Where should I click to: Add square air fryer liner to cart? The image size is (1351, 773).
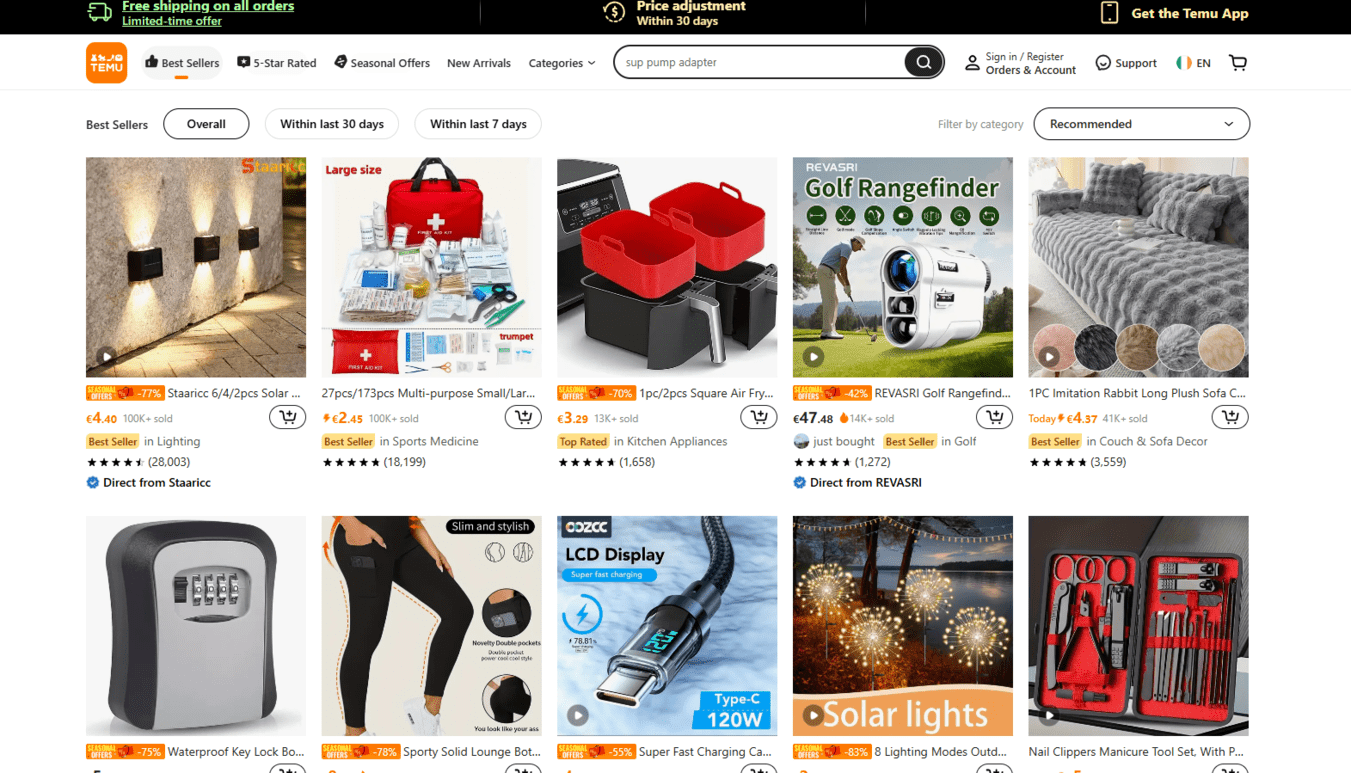click(759, 417)
